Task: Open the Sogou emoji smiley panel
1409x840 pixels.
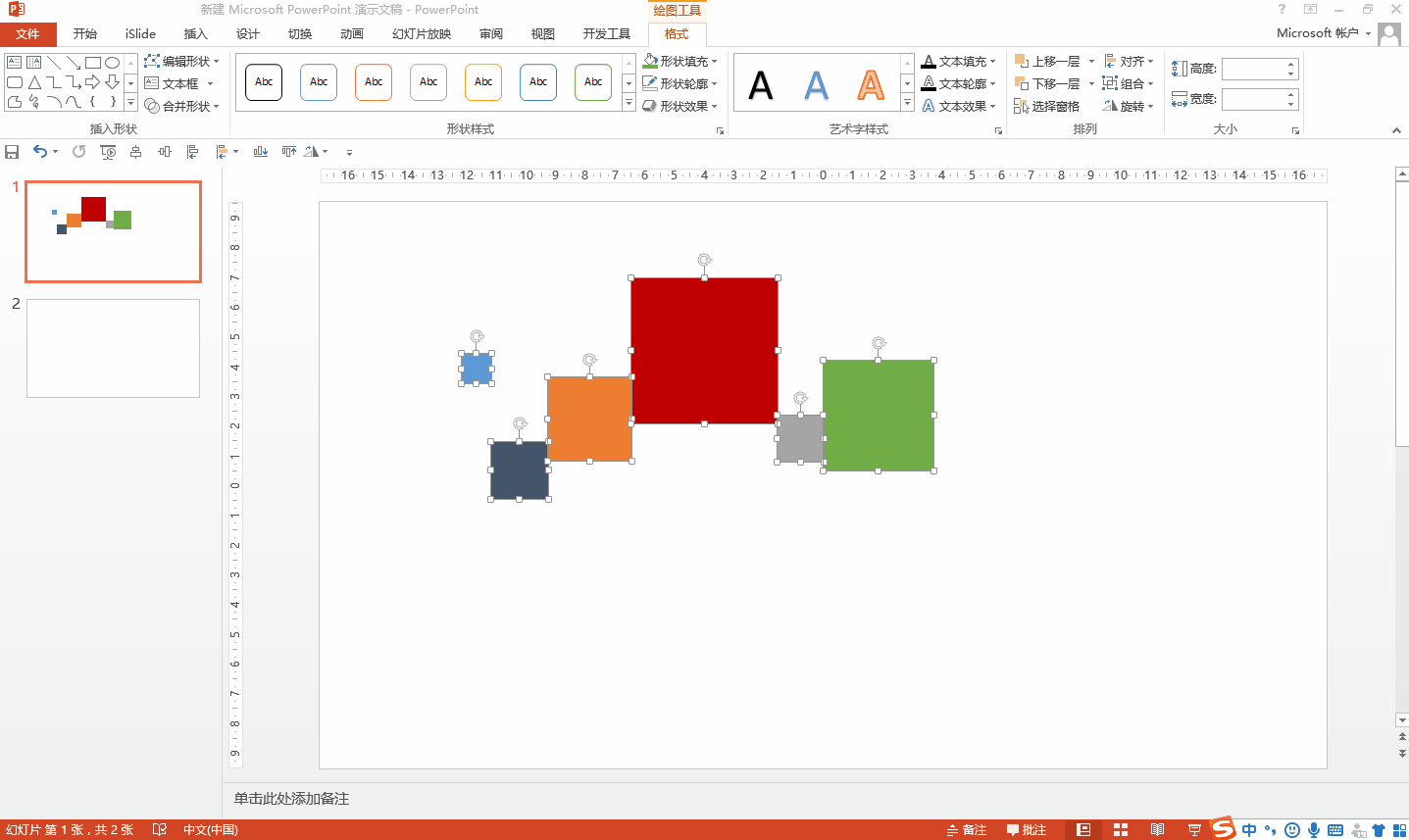Action: 1292,830
